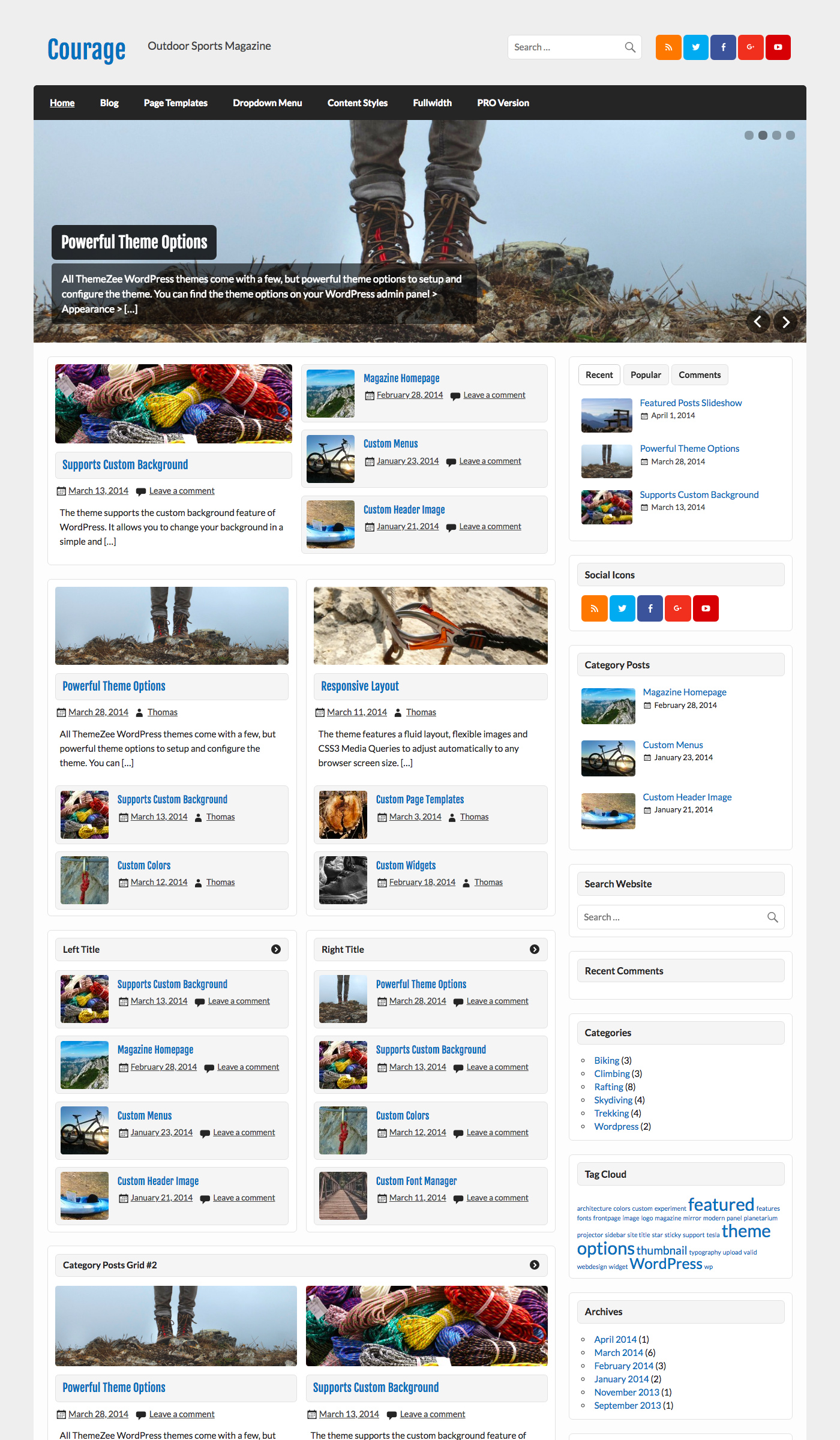This screenshot has width=840, height=1440.
Task: Go to next slide arrow
Action: (x=785, y=322)
